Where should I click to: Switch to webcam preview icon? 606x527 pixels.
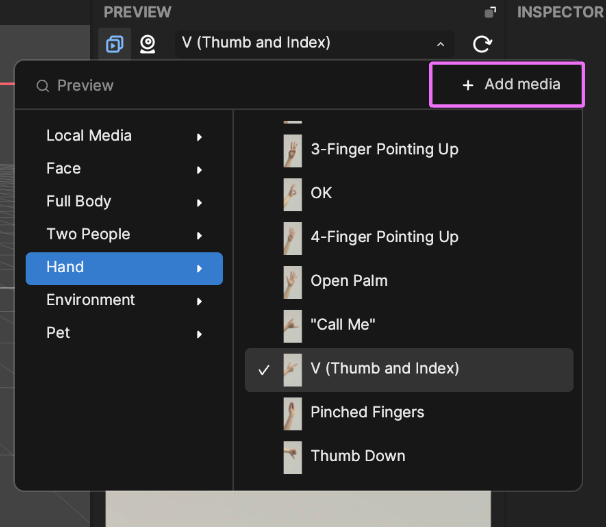click(x=147, y=44)
